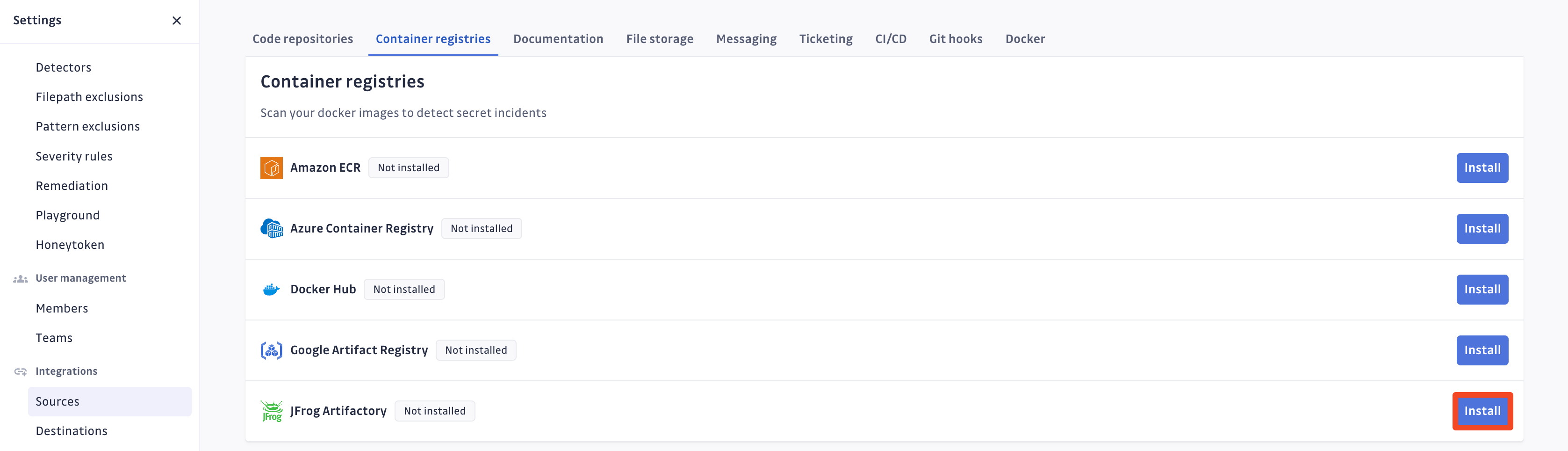
Task: Select Sources under Integrations
Action: coord(109,401)
